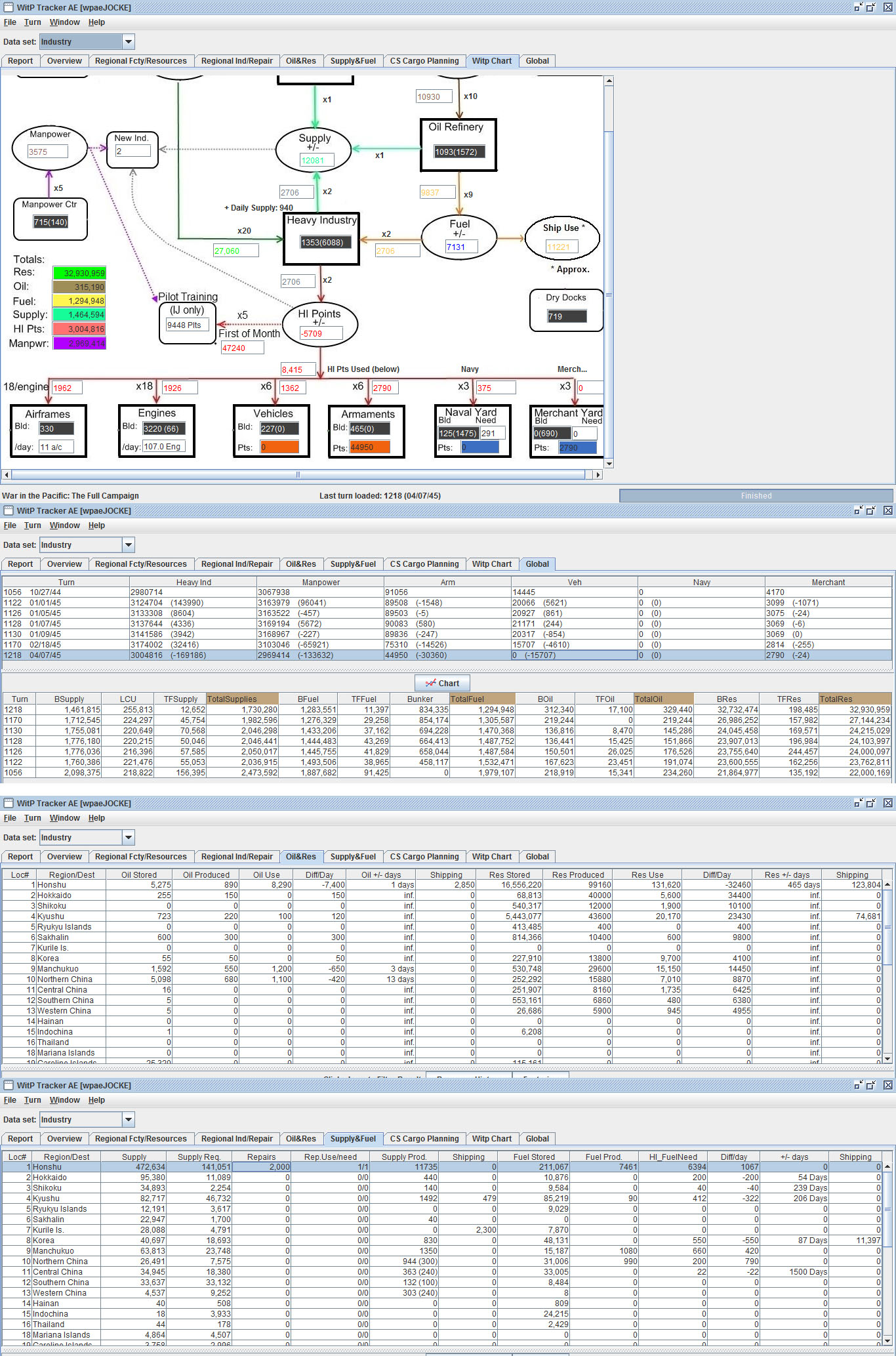Click the Manpower value field showing 3575
Image resolution: width=896 pixels, height=1356 pixels.
point(48,152)
